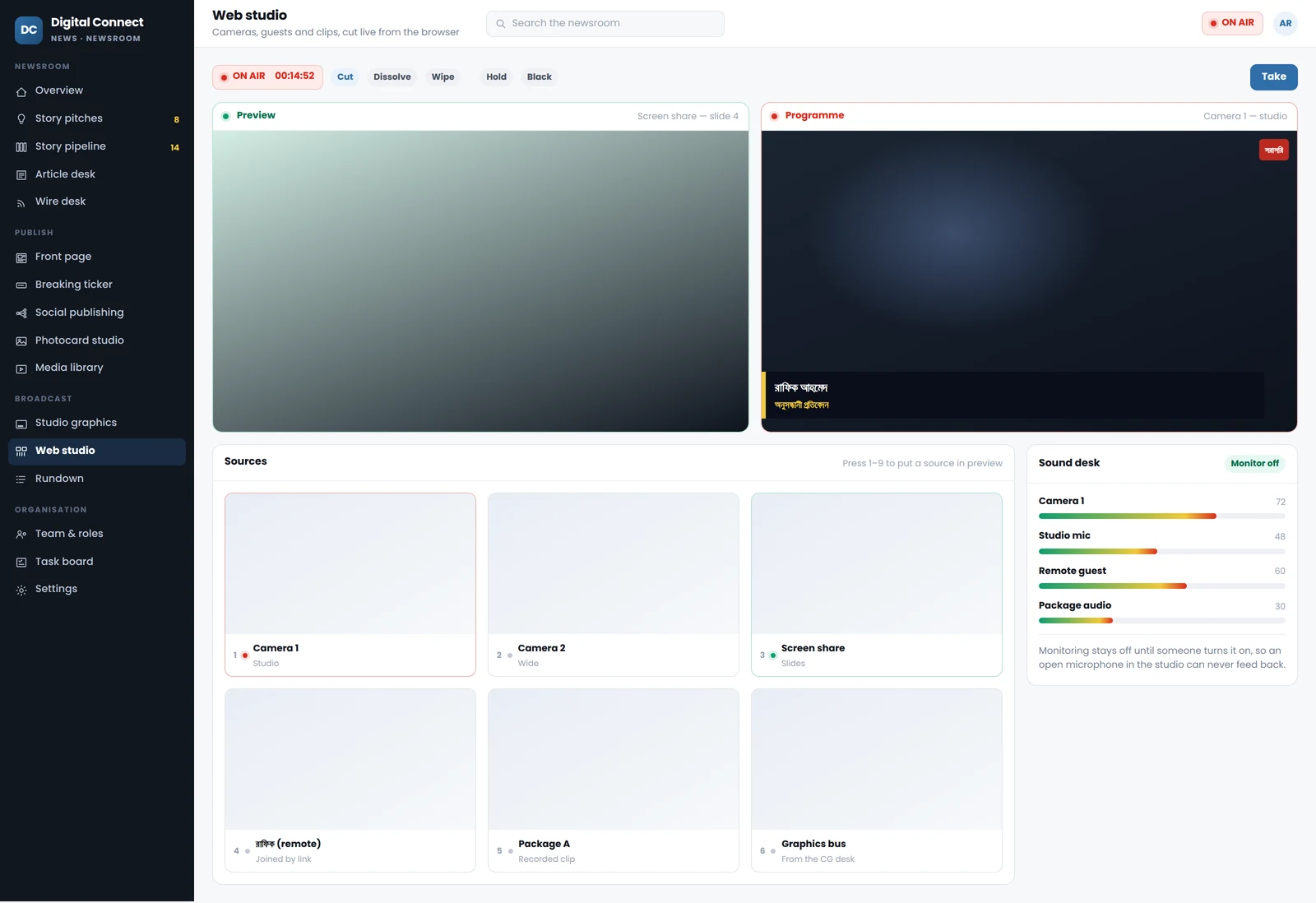Open the Breaking ticker page
This screenshot has height=903, width=1316.
pos(97,285)
